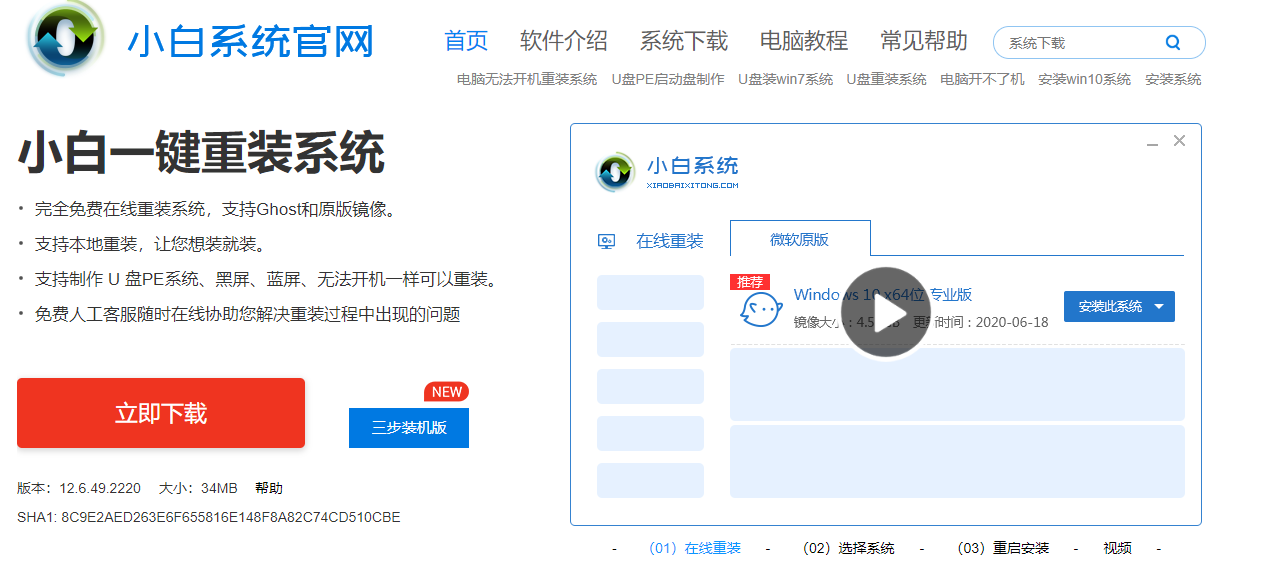Open the 软件介绍 menu item
Image resolution: width=1280 pixels, height=570 pixels.
(x=564, y=41)
